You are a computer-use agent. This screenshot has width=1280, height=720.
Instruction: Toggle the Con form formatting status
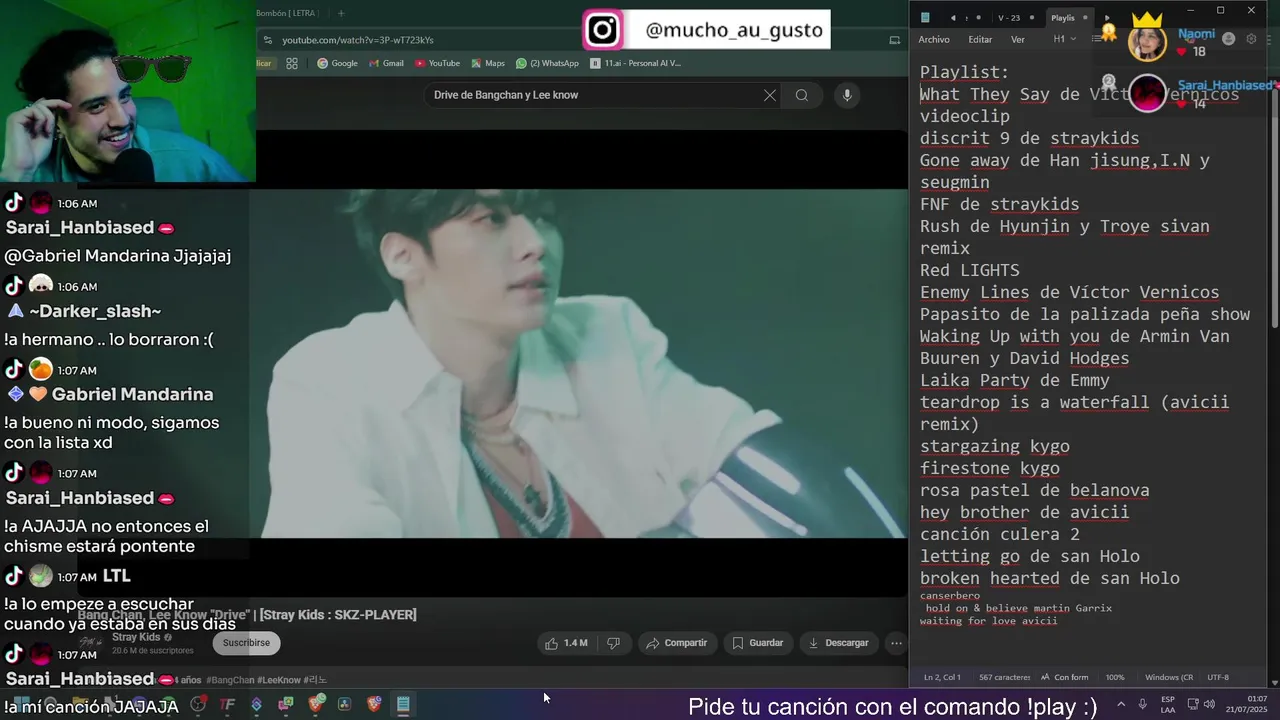point(1064,677)
